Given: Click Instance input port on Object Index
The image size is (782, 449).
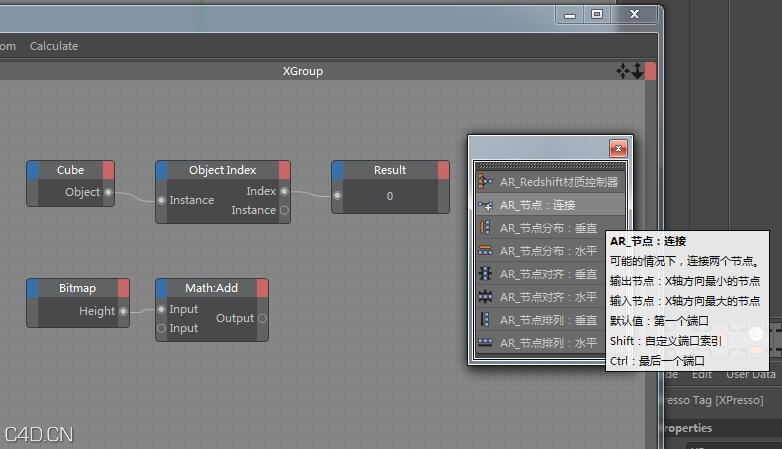Looking at the screenshot, I should [162, 200].
